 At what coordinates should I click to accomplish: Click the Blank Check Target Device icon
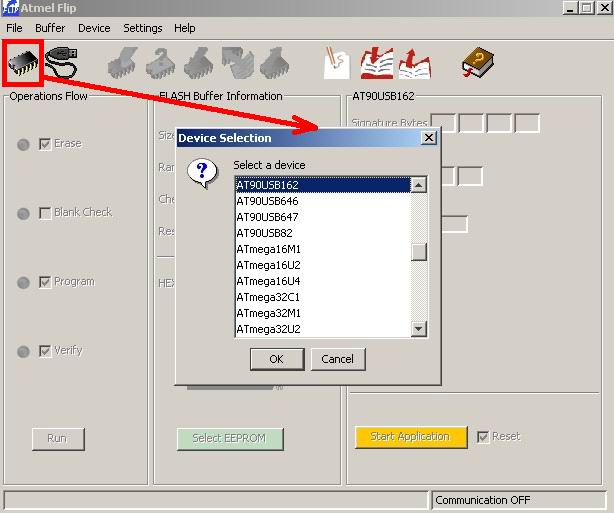(161, 63)
